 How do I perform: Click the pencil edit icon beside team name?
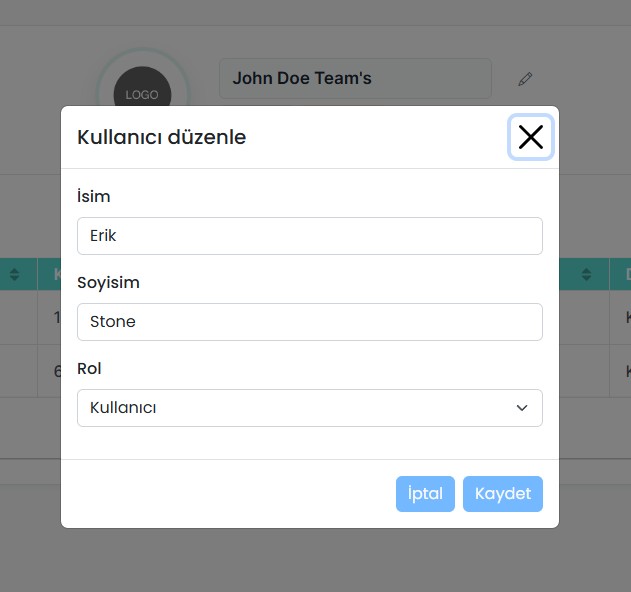coord(526,79)
